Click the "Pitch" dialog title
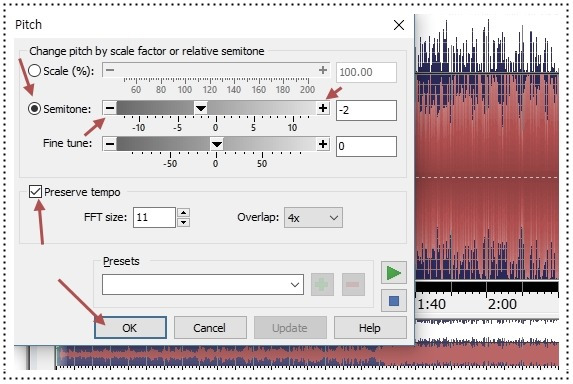573x384 pixels. point(28,25)
